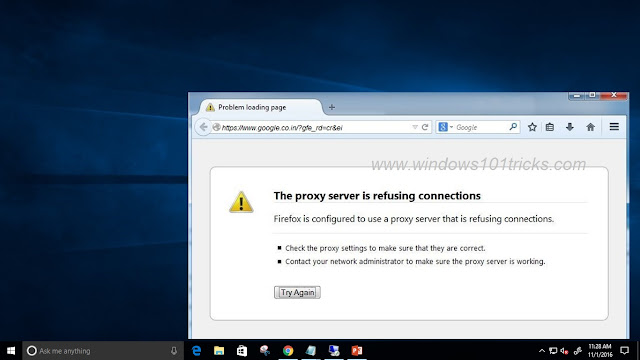Click the magnifier icon in search box
This screenshot has height=360, width=640.
[513, 127]
